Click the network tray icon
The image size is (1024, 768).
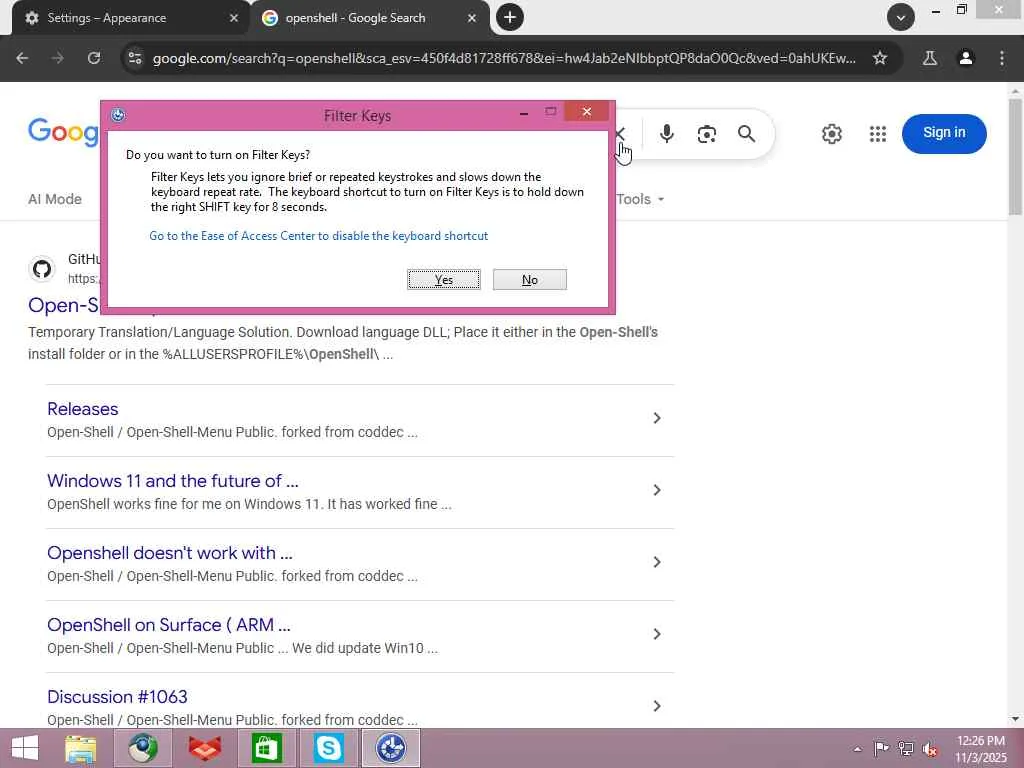point(905,749)
